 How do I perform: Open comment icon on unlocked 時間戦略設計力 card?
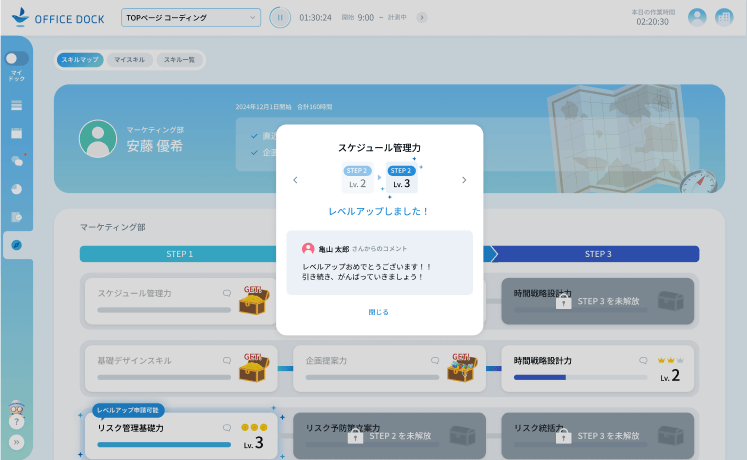(643, 360)
